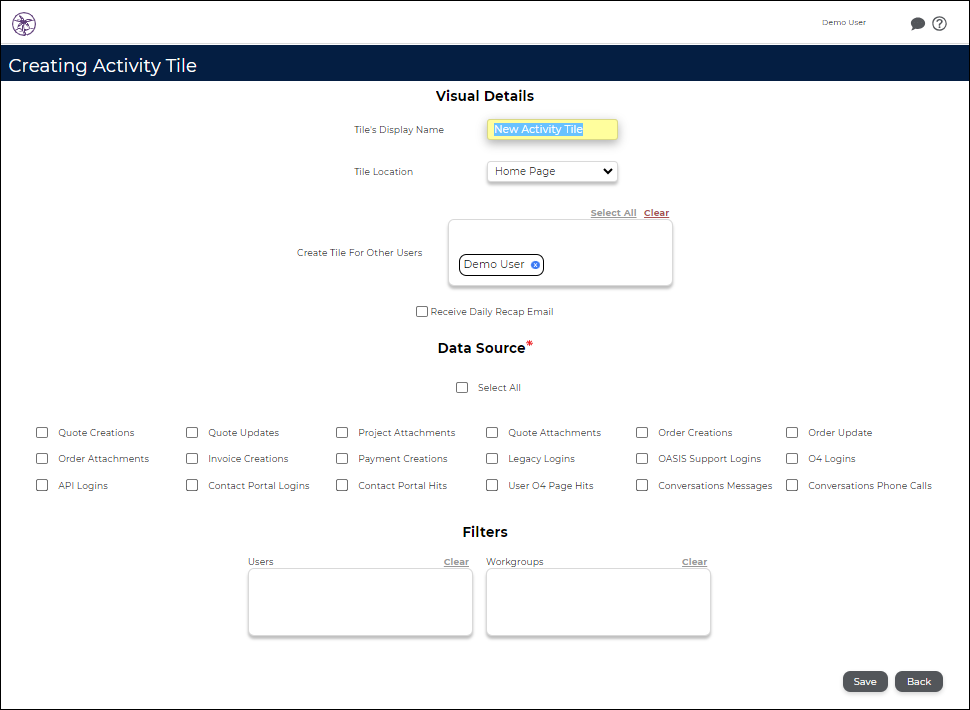Click the Save button
The width and height of the screenshot is (970, 710).
point(864,681)
